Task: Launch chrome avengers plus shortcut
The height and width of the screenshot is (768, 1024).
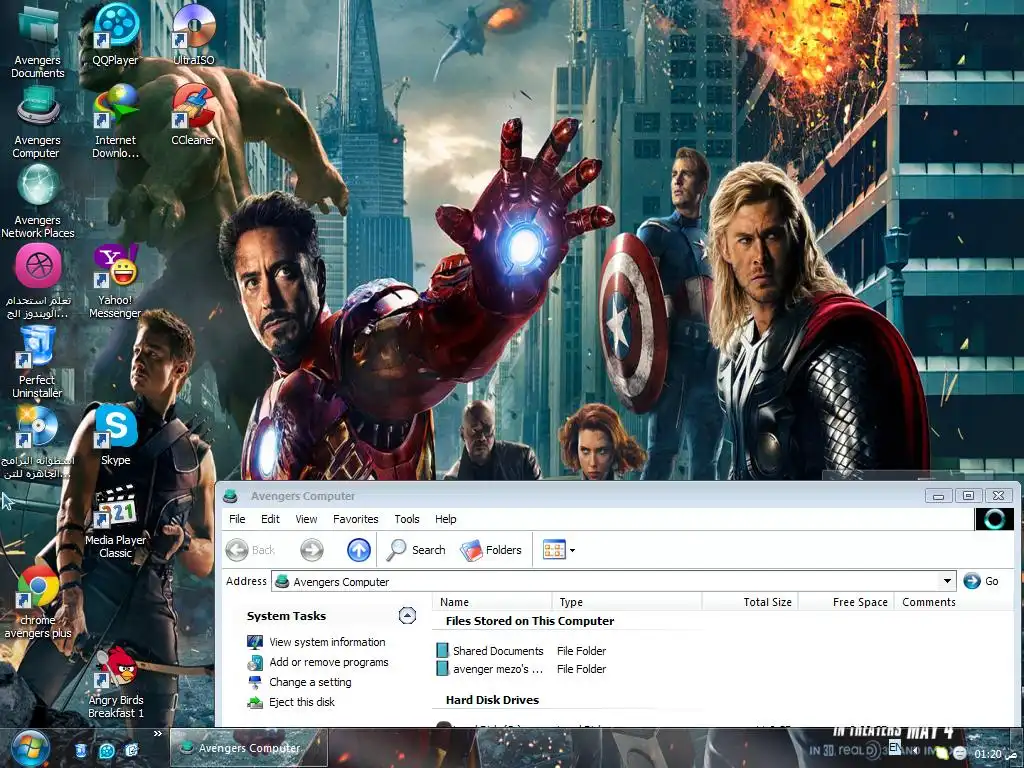Action: click(x=38, y=601)
